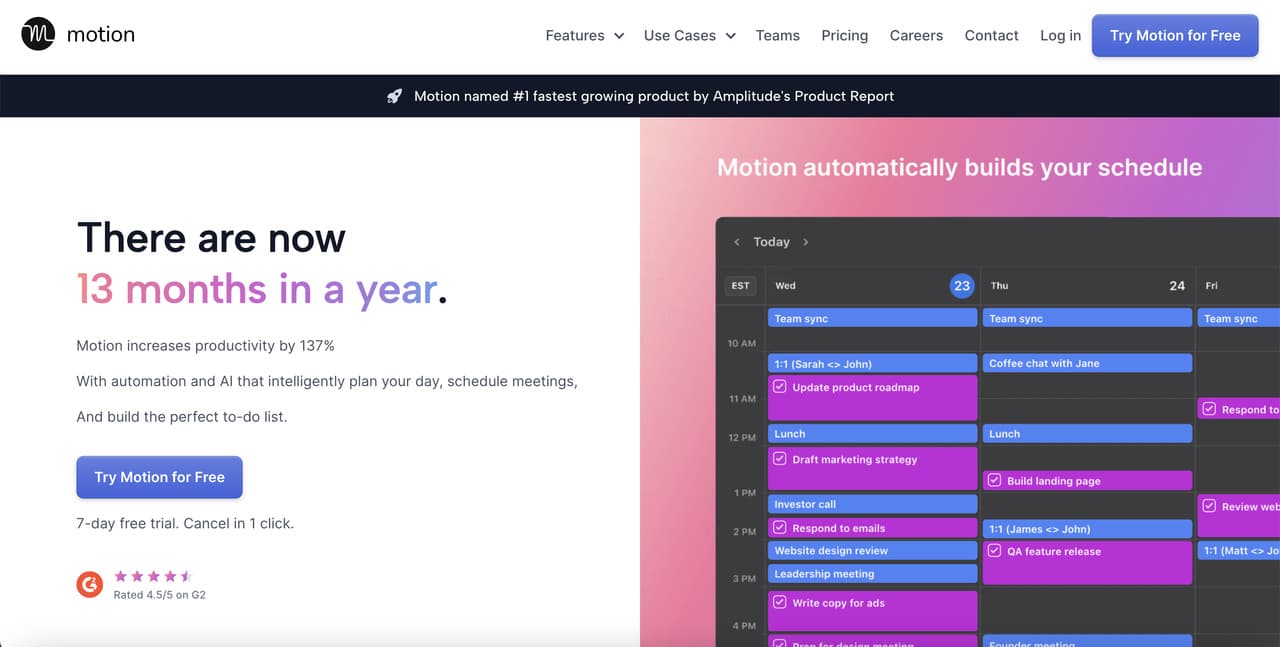Click the Thu column header
The width and height of the screenshot is (1280, 647).
tap(999, 286)
